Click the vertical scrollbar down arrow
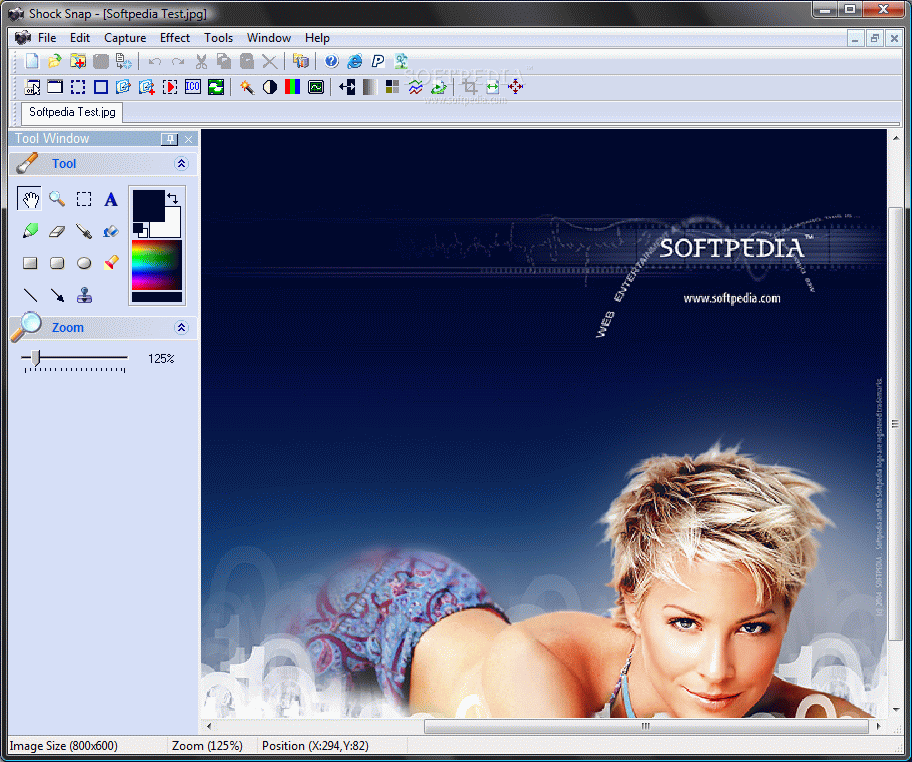The image size is (912, 762). [x=896, y=710]
